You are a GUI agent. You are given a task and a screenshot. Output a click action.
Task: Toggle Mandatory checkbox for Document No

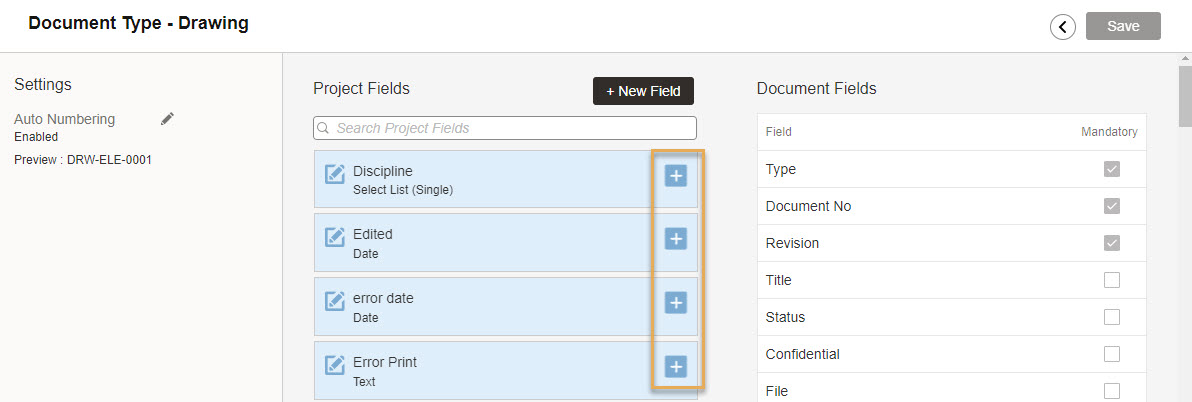point(1111,206)
